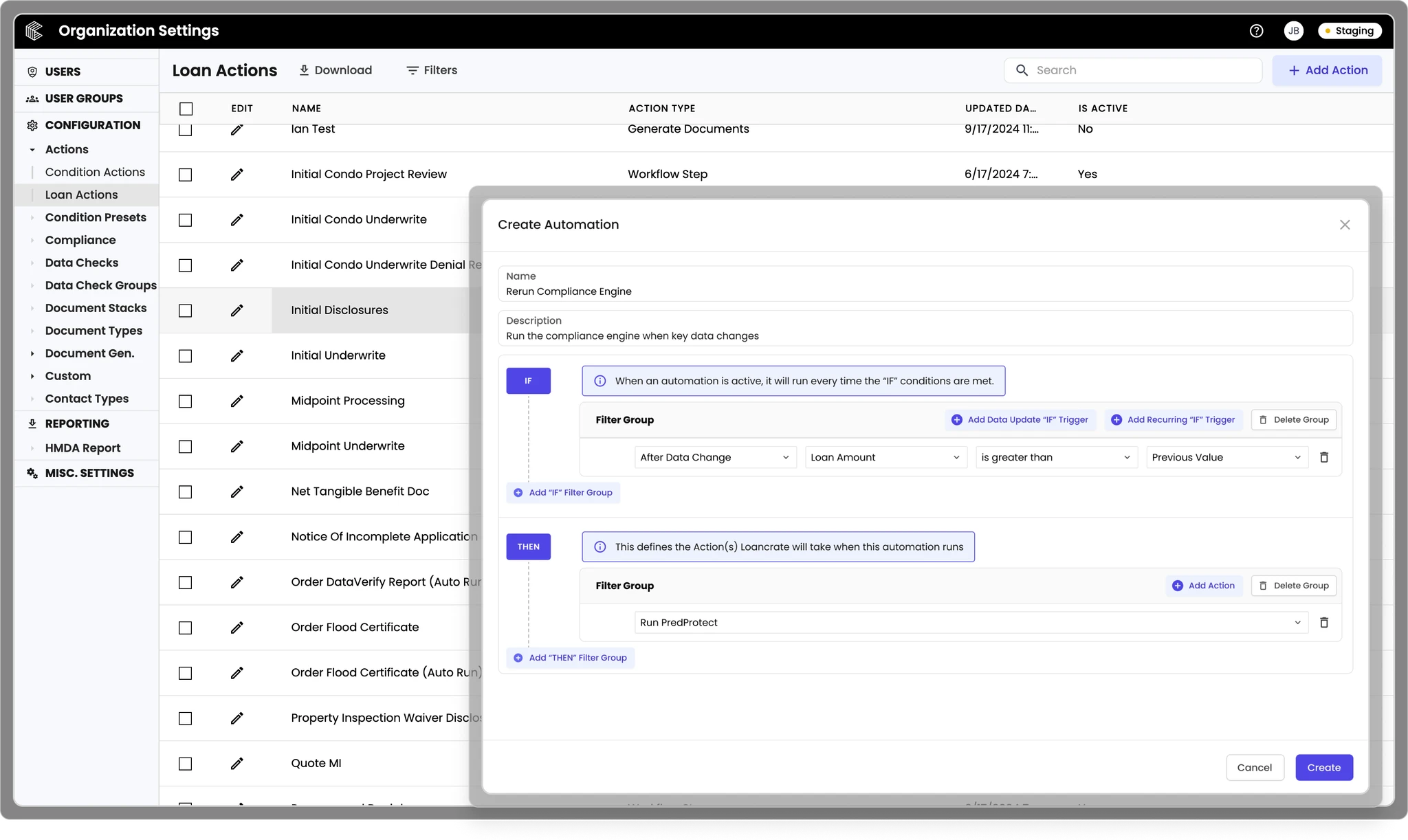Open the is greater than comparison dropdown

coord(1055,457)
